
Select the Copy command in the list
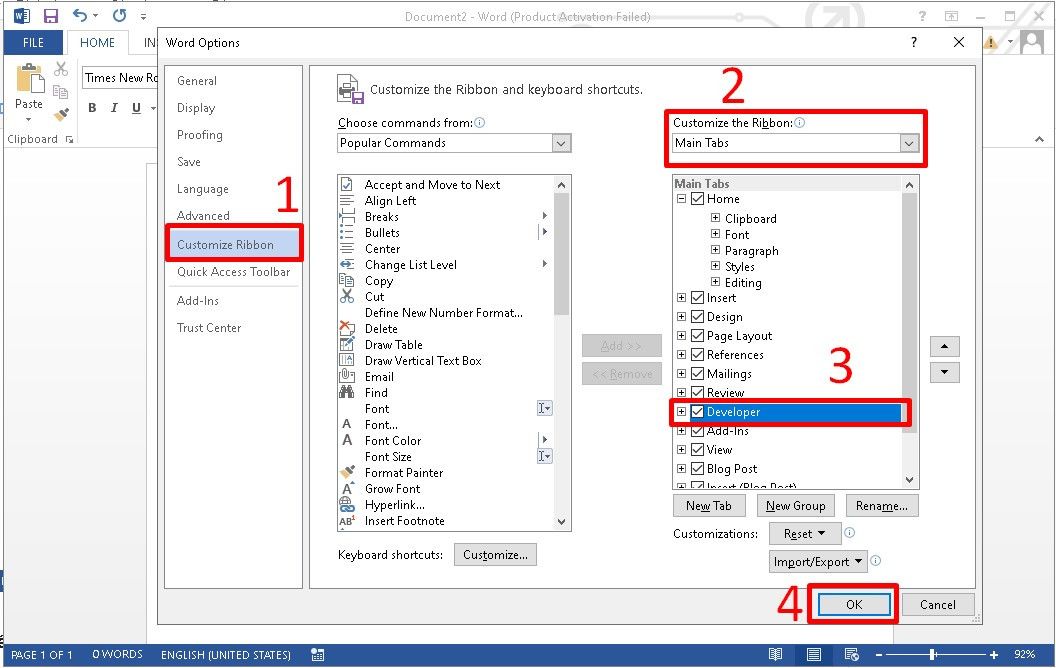[x=380, y=281]
